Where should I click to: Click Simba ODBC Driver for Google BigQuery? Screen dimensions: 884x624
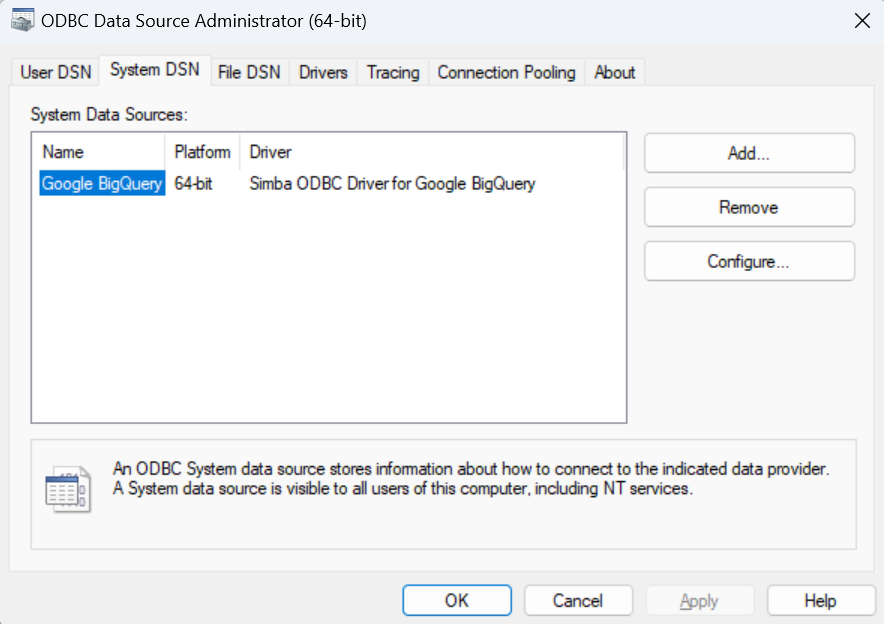(392, 183)
